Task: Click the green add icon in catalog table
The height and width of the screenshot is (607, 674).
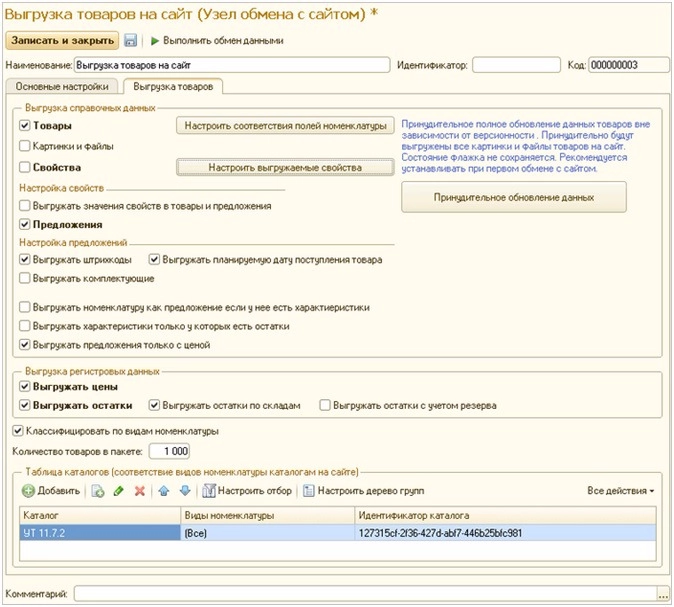Action: point(29,491)
